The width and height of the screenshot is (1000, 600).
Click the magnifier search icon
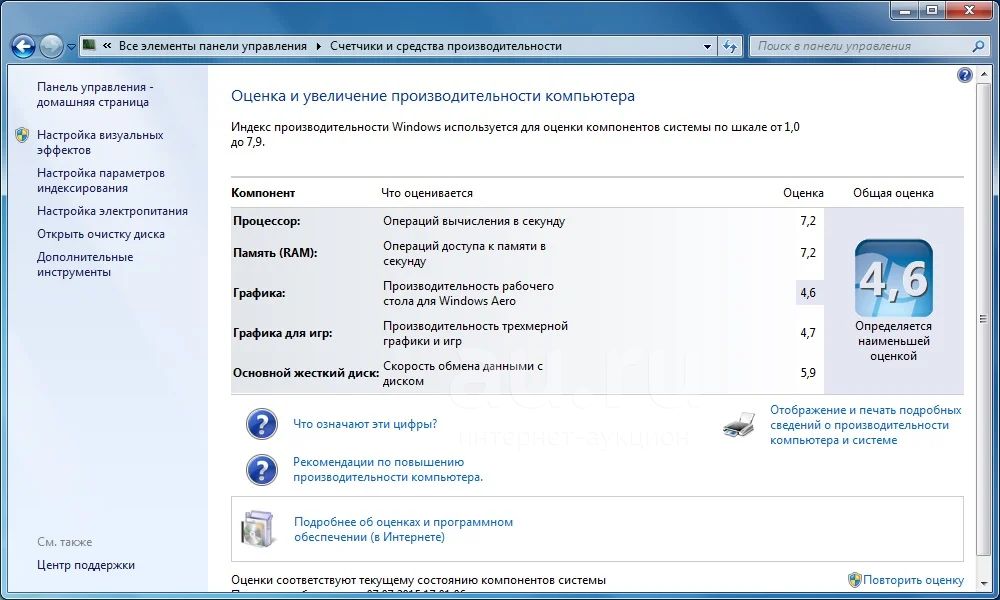(x=978, y=46)
